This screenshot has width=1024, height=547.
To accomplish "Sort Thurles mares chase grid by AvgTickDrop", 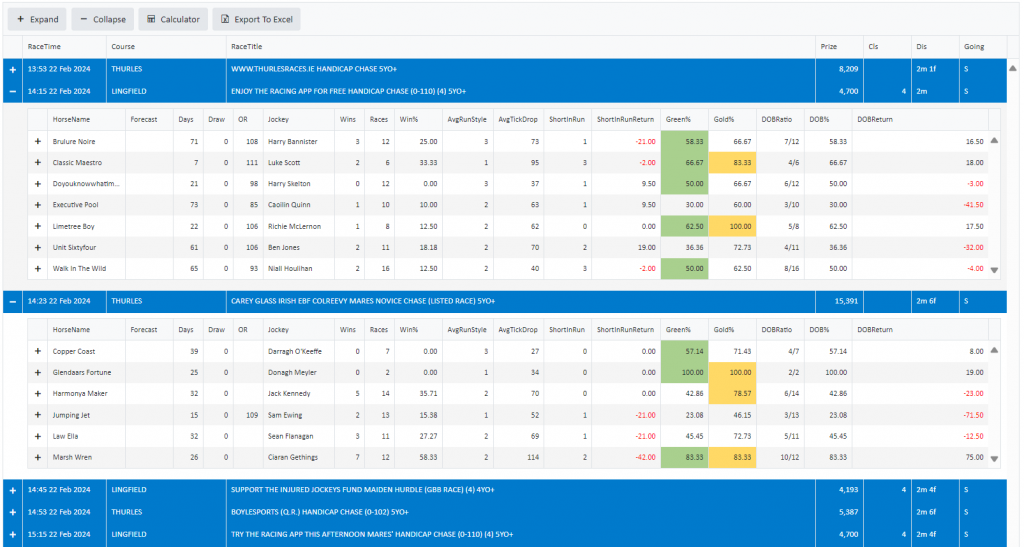I will tap(517, 330).
